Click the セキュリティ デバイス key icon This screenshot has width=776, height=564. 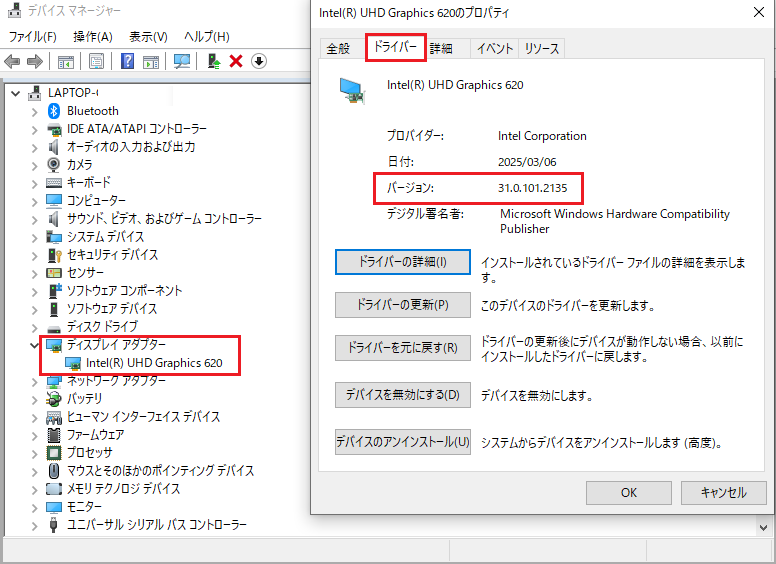coord(53,255)
